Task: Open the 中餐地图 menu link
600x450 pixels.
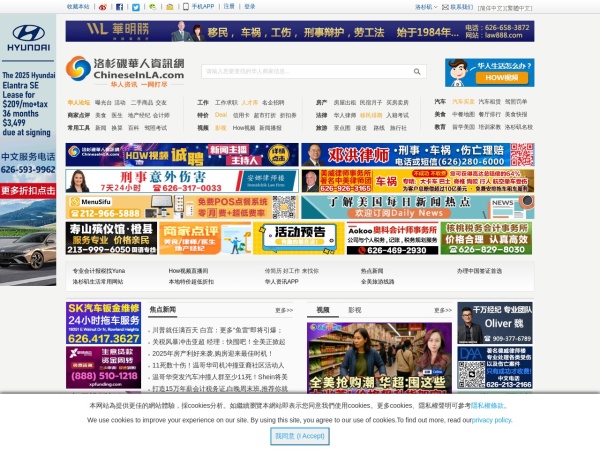Action: [463, 114]
